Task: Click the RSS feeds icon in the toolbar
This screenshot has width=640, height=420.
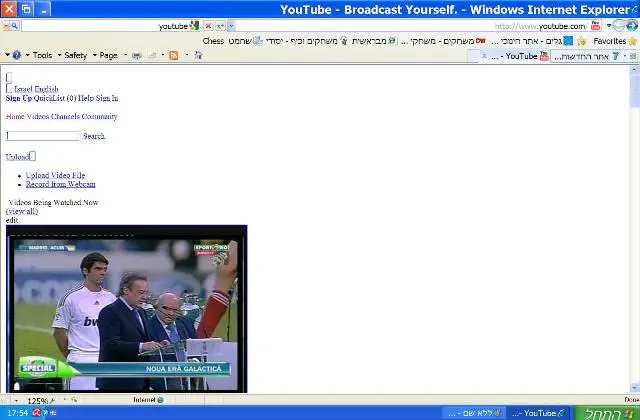Action: click(174, 55)
